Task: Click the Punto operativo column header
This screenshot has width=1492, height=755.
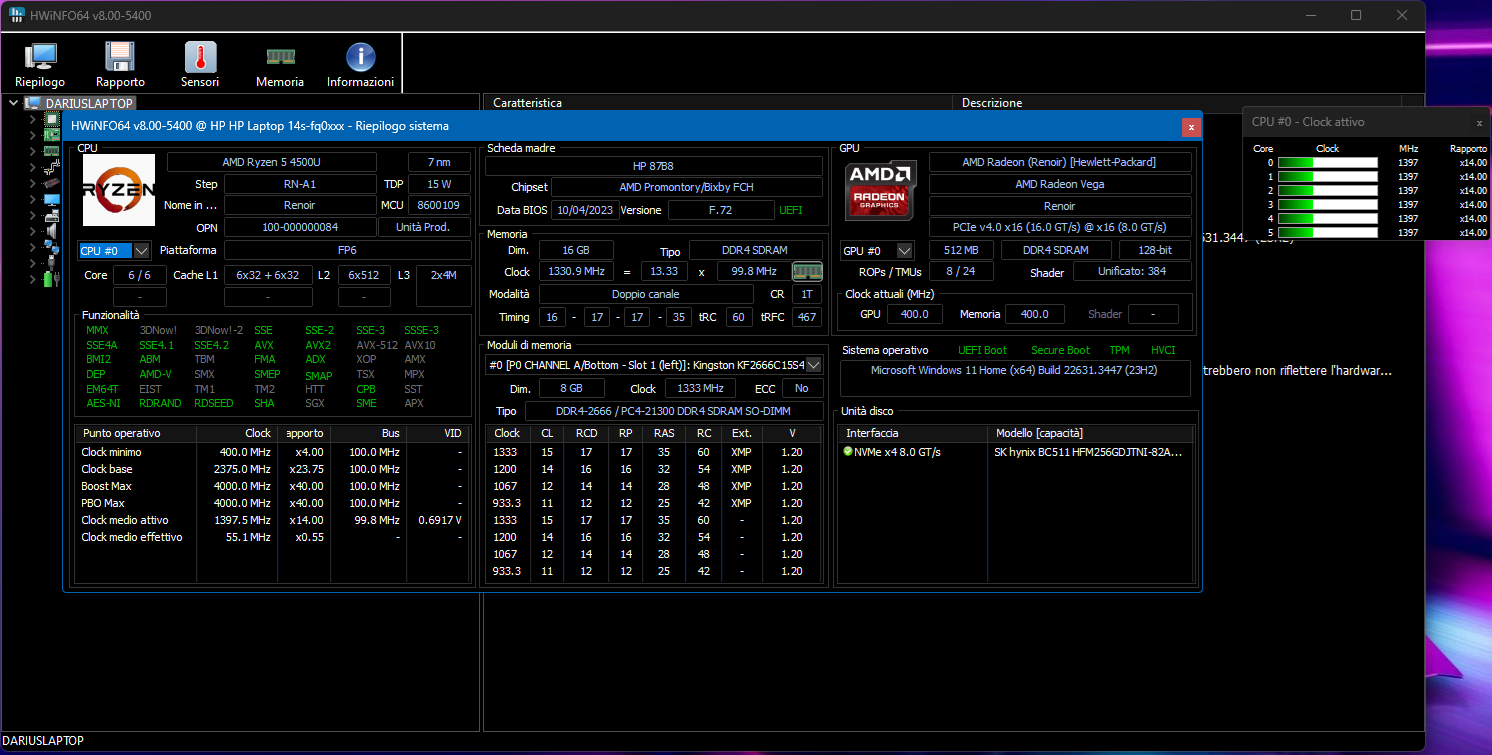Action: (x=136, y=434)
